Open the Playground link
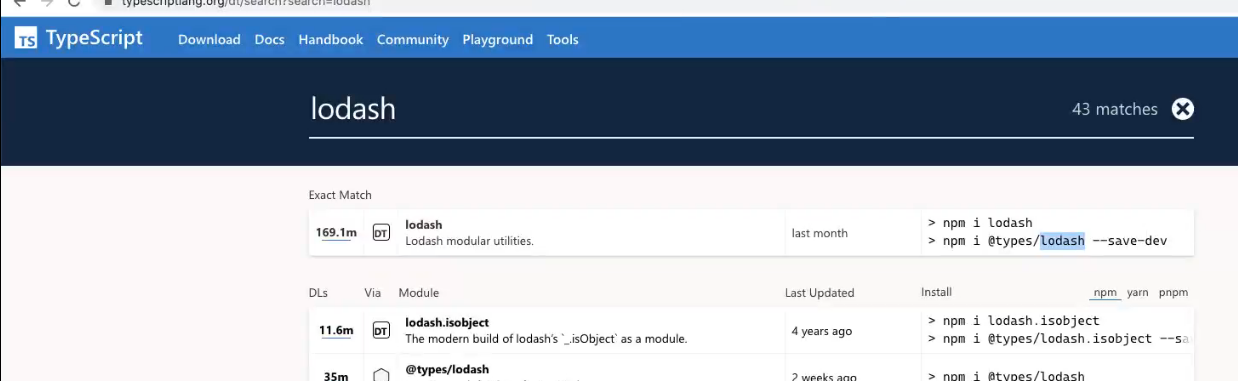The image size is (1238, 381). 498,40
